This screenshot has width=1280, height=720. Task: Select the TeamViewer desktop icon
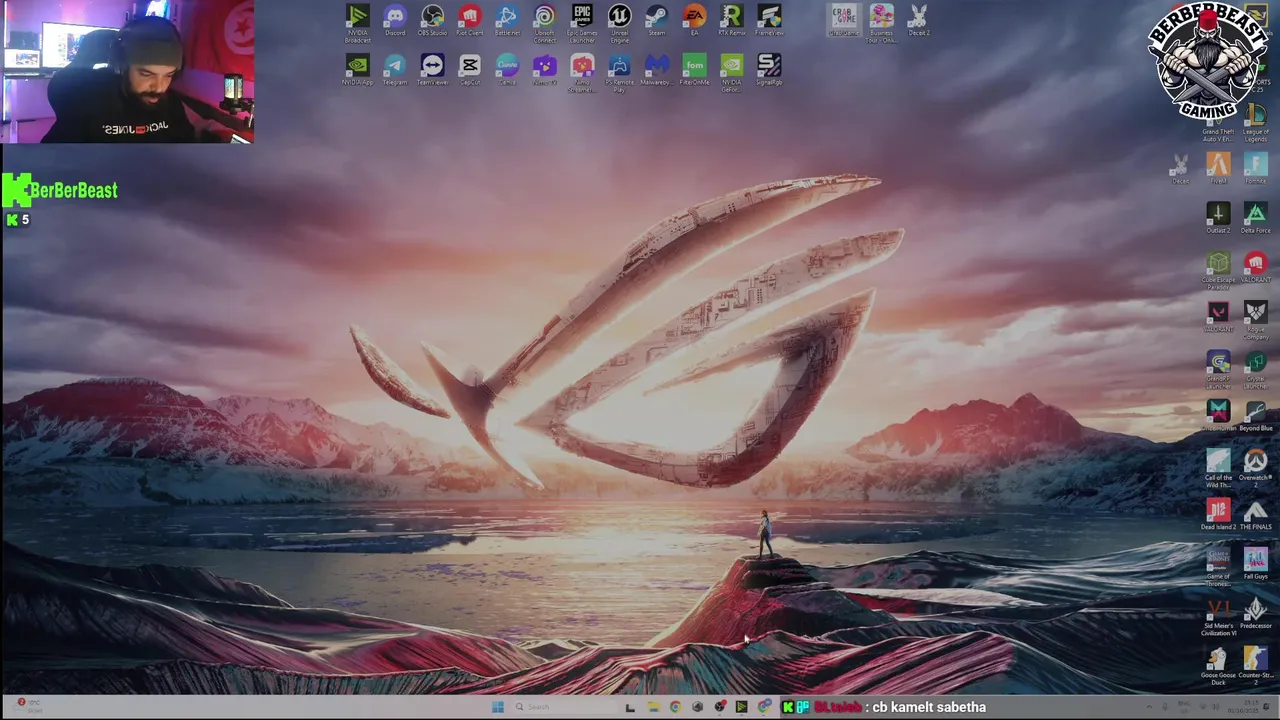432,70
